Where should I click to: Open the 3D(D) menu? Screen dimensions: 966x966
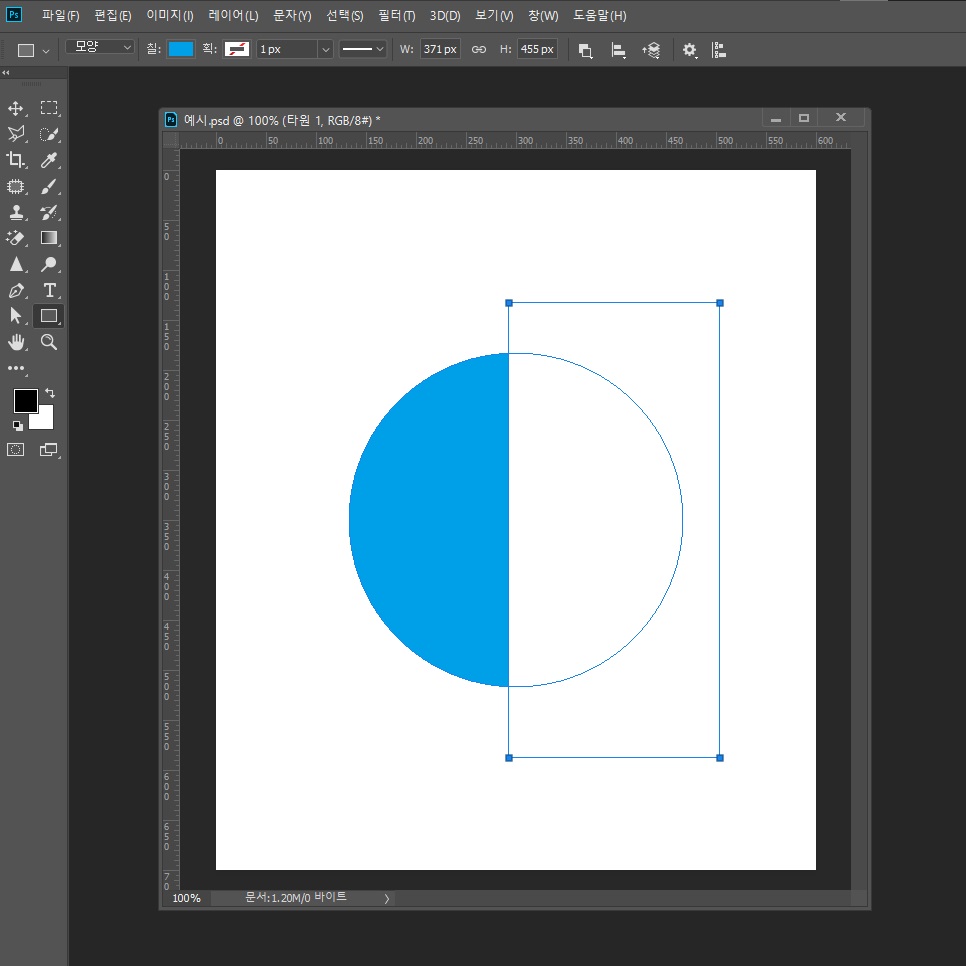pos(445,15)
